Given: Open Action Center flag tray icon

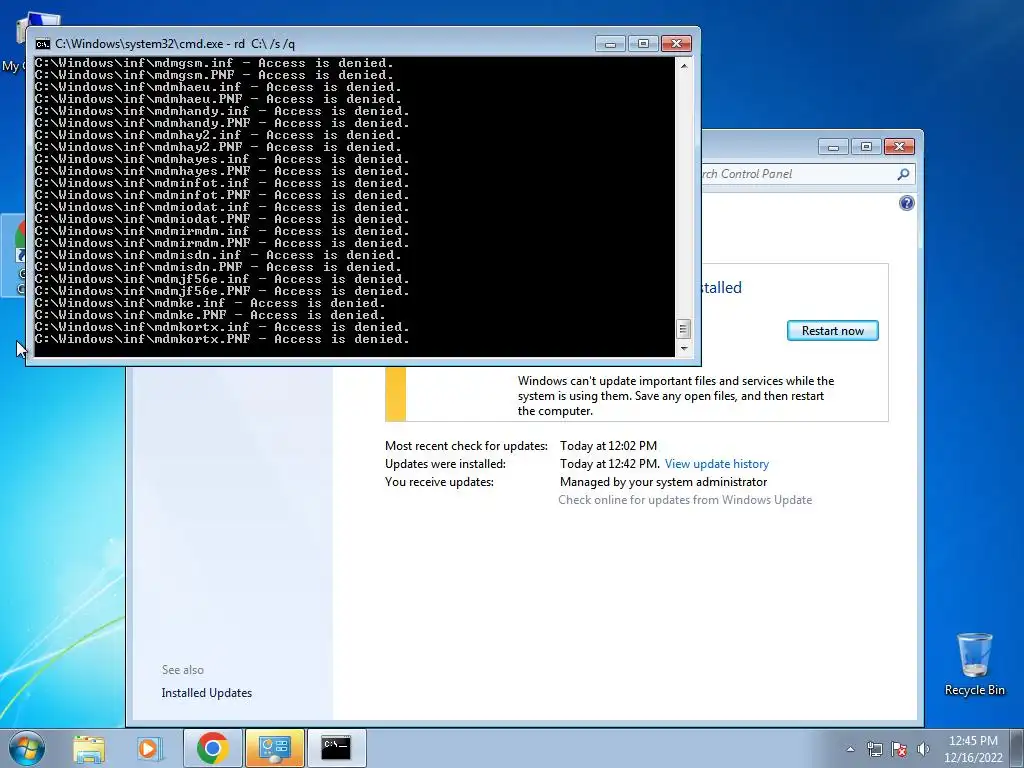Looking at the screenshot, I should coord(899,749).
